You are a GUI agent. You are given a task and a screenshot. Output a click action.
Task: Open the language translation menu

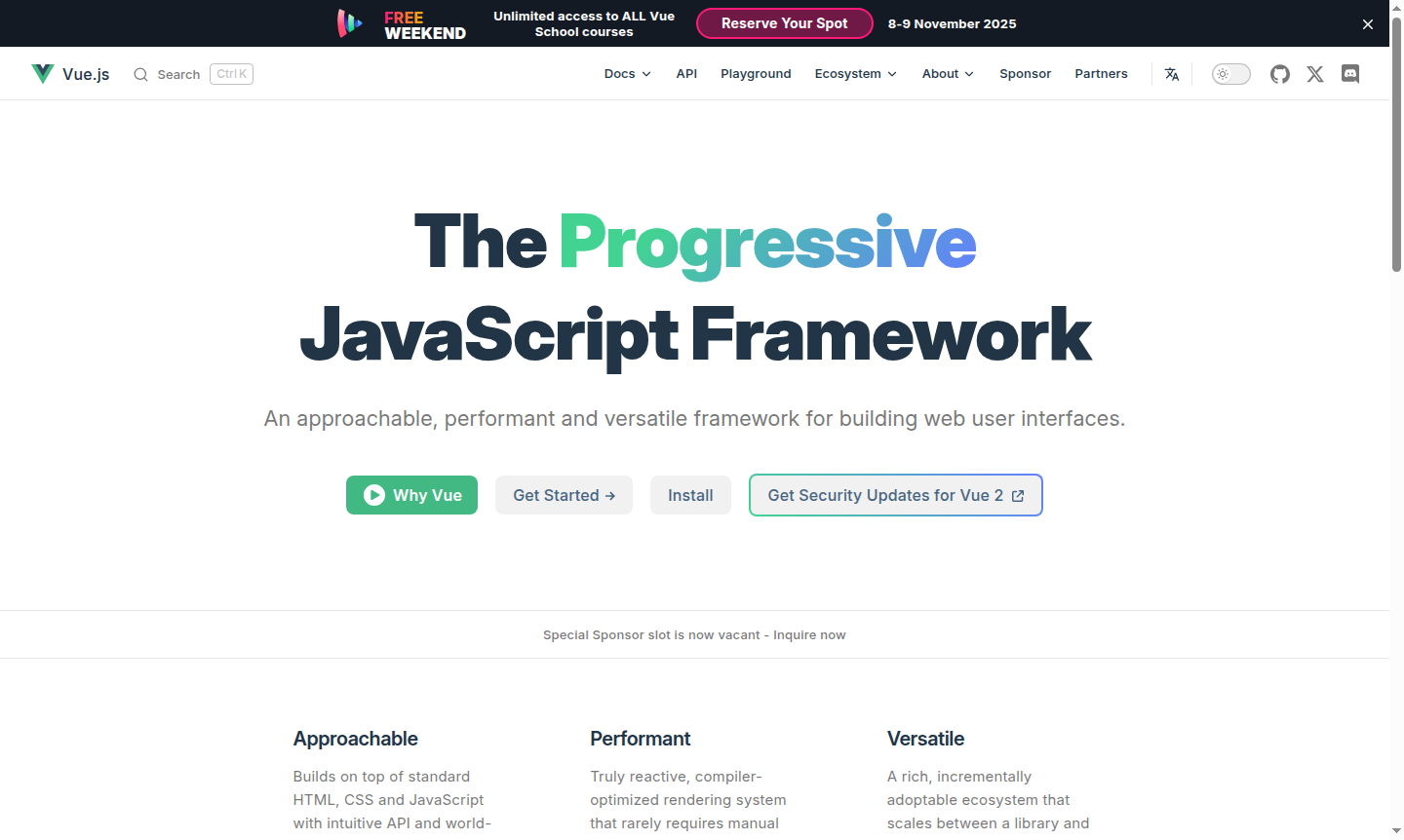click(1171, 73)
